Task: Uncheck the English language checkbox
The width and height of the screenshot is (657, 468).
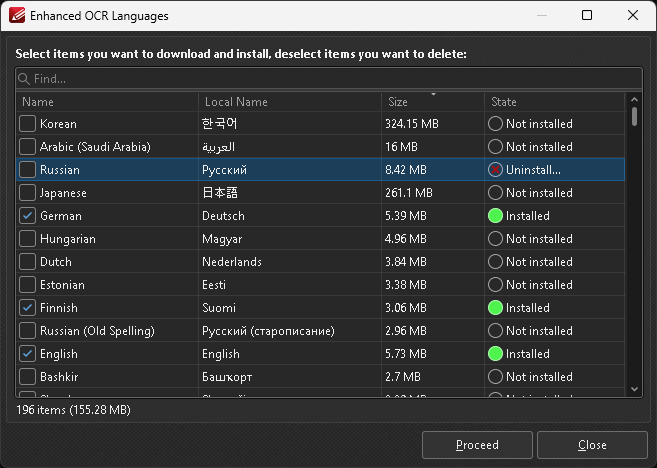Action: (27, 354)
